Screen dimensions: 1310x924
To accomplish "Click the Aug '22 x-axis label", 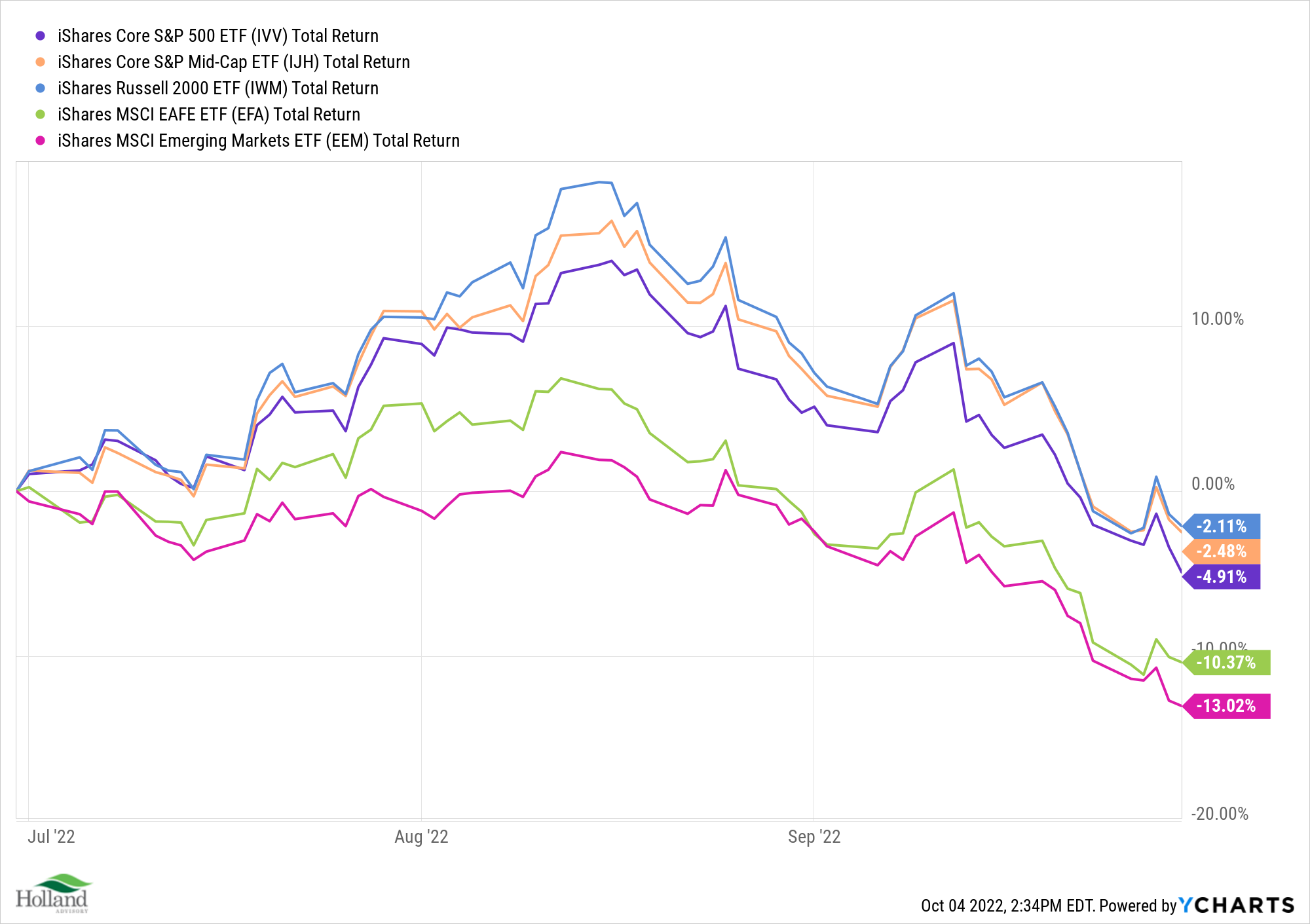I will click(421, 837).
